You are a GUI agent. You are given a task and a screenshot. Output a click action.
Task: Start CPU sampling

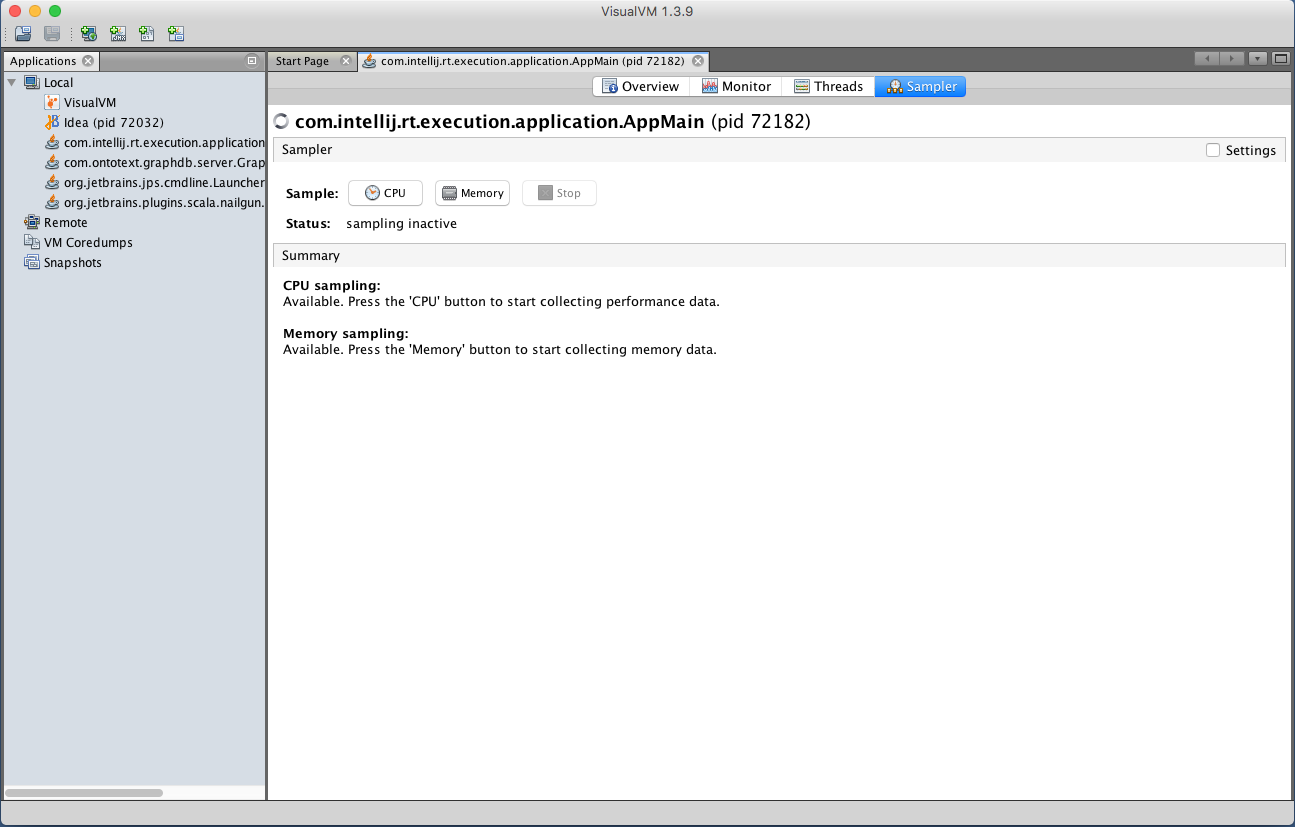(x=385, y=193)
